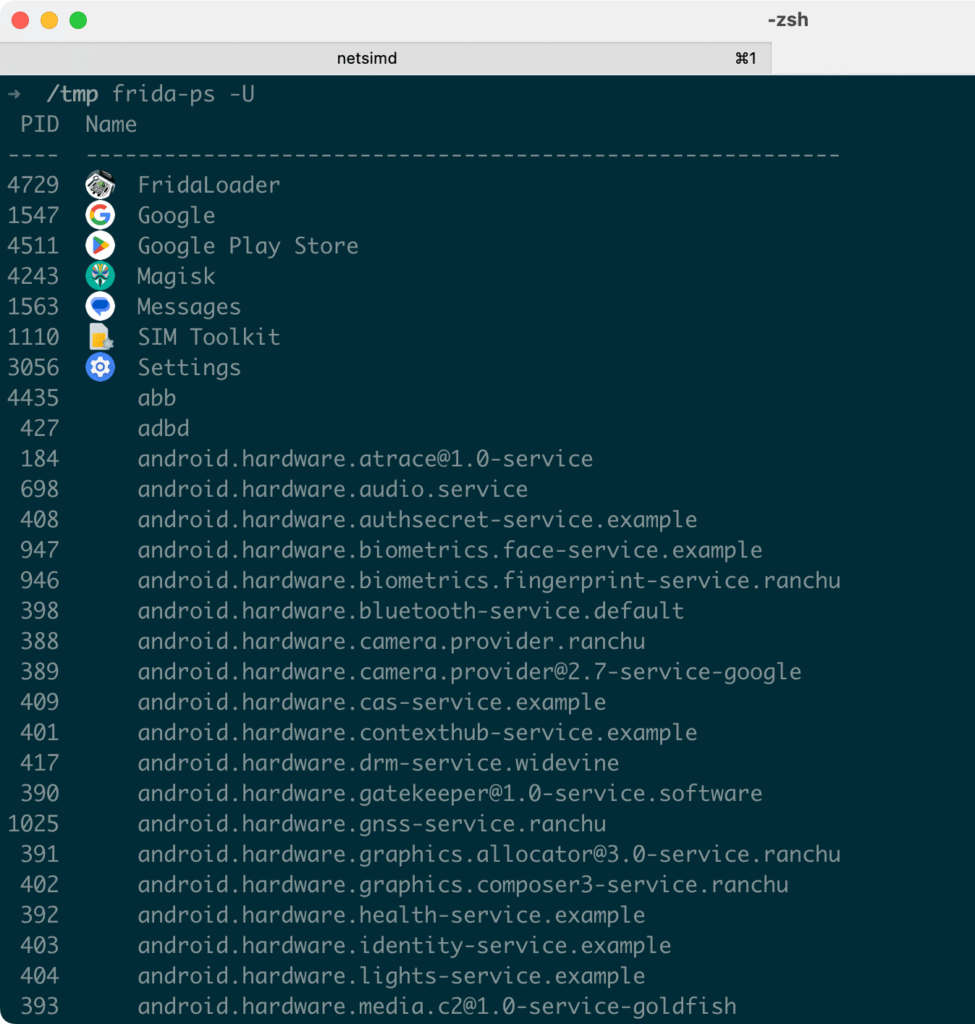This screenshot has width=975, height=1024.
Task: Click android.hardware.drm-service.widevine entry
Action: (378, 763)
